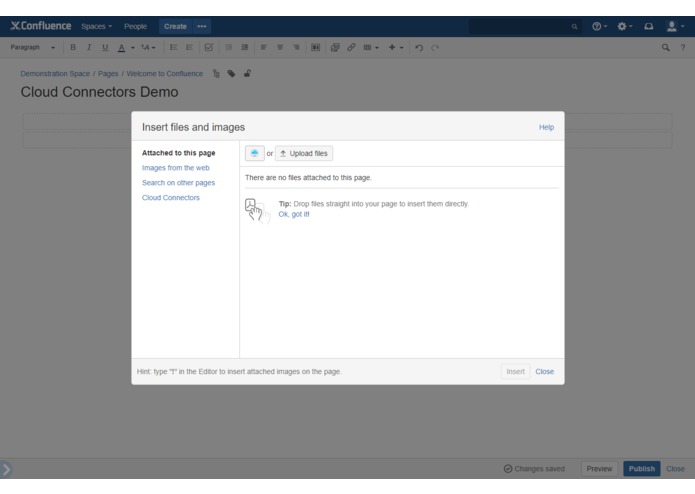Go to Pages breadcrumb link
This screenshot has height=494, width=695.
(108, 74)
